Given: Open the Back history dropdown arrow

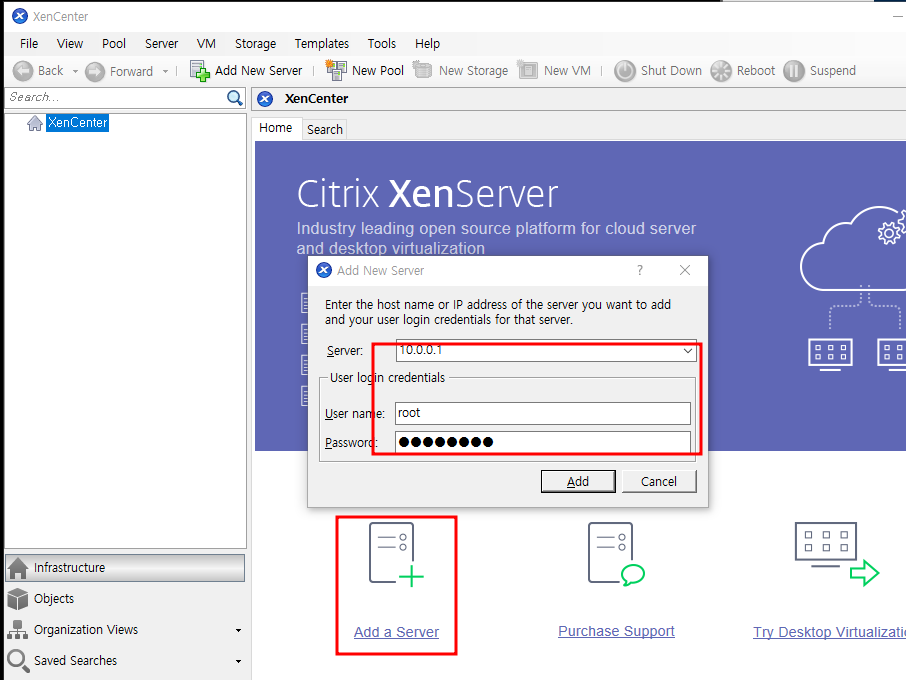Looking at the screenshot, I should pos(75,72).
